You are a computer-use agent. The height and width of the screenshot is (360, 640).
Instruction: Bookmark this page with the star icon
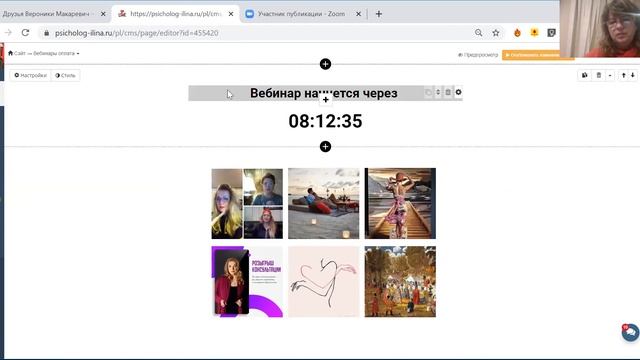[x=496, y=33]
